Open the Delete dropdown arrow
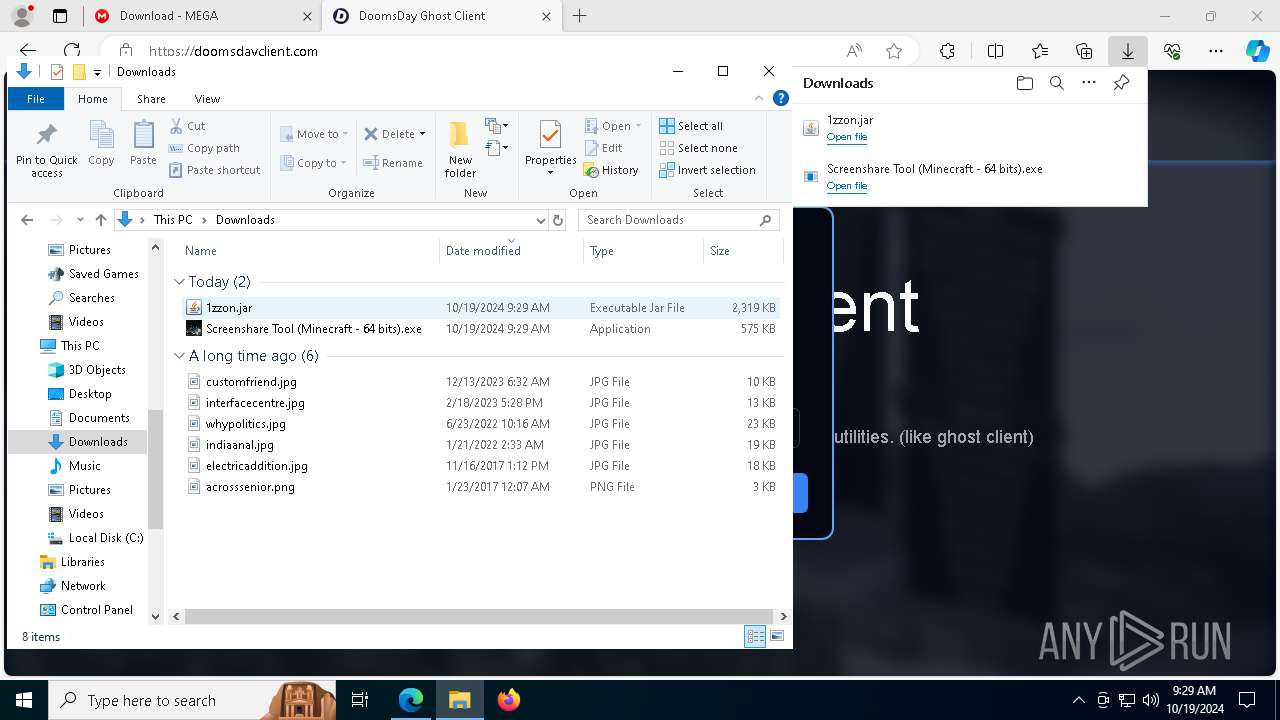The image size is (1280, 720). (422, 134)
